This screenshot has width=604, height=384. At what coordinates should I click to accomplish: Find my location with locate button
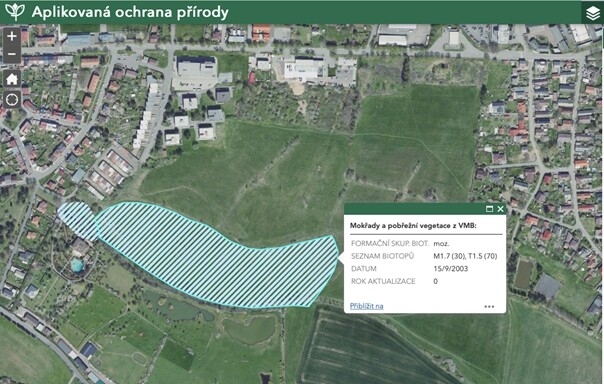(x=12, y=100)
